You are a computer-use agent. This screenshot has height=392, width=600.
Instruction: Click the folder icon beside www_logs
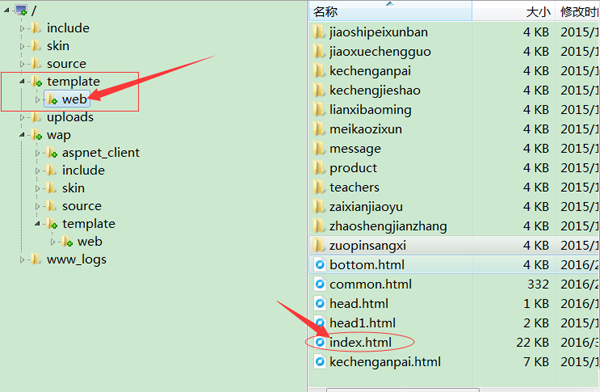[36, 260]
